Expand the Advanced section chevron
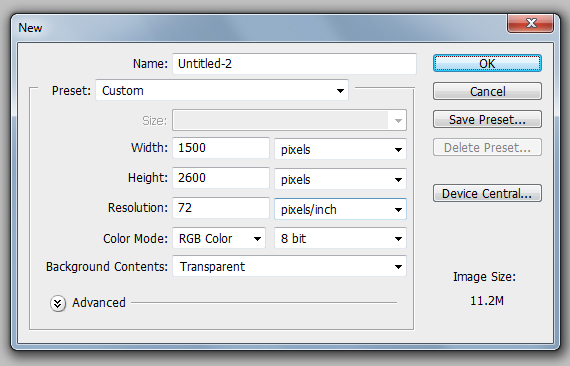Image resolution: width=570 pixels, height=366 pixels. coord(58,303)
